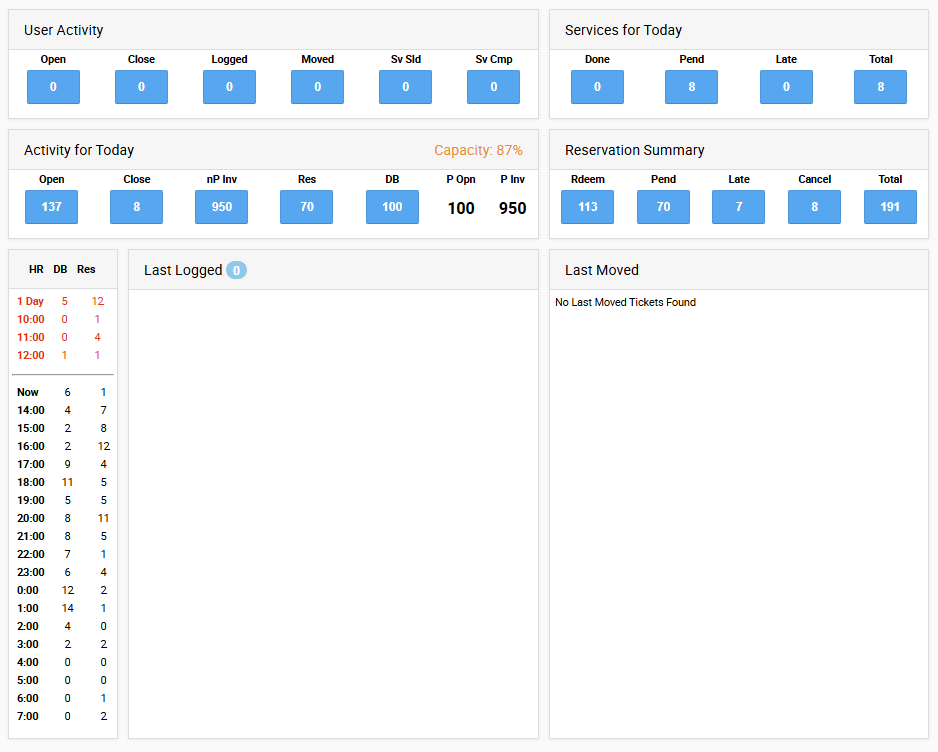Click the Open count button in User Activity
938x752 pixels.
[x=53, y=87]
